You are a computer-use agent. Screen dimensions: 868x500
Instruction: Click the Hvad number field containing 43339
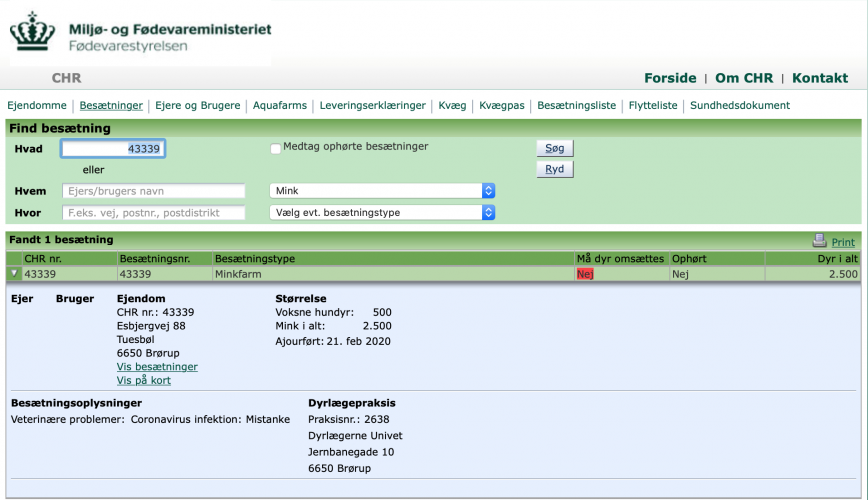113,148
